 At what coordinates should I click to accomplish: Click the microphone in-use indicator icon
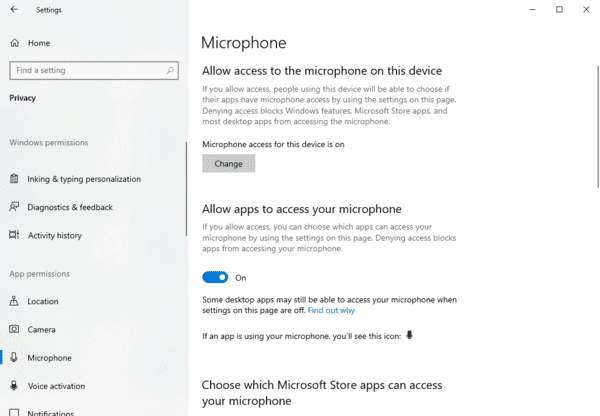409,335
